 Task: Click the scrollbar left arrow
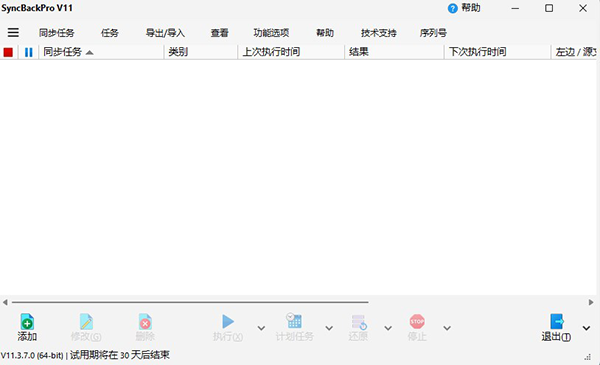5,302
